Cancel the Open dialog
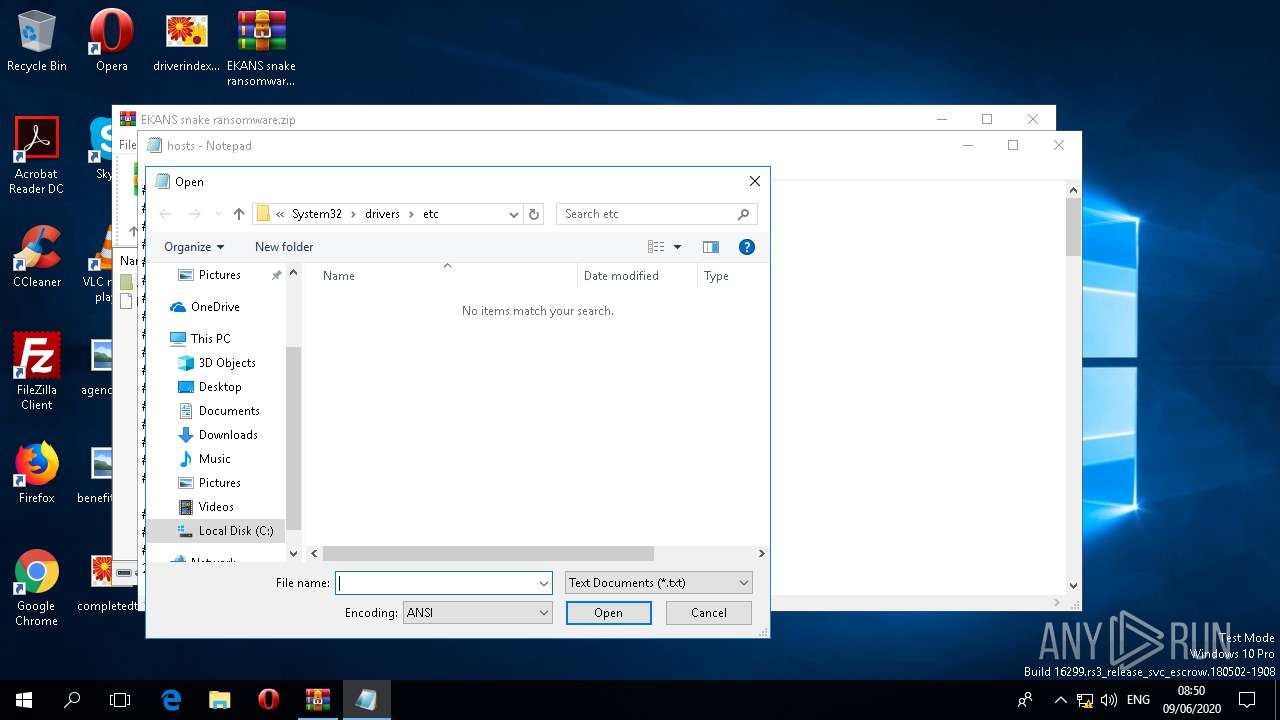 tap(709, 613)
